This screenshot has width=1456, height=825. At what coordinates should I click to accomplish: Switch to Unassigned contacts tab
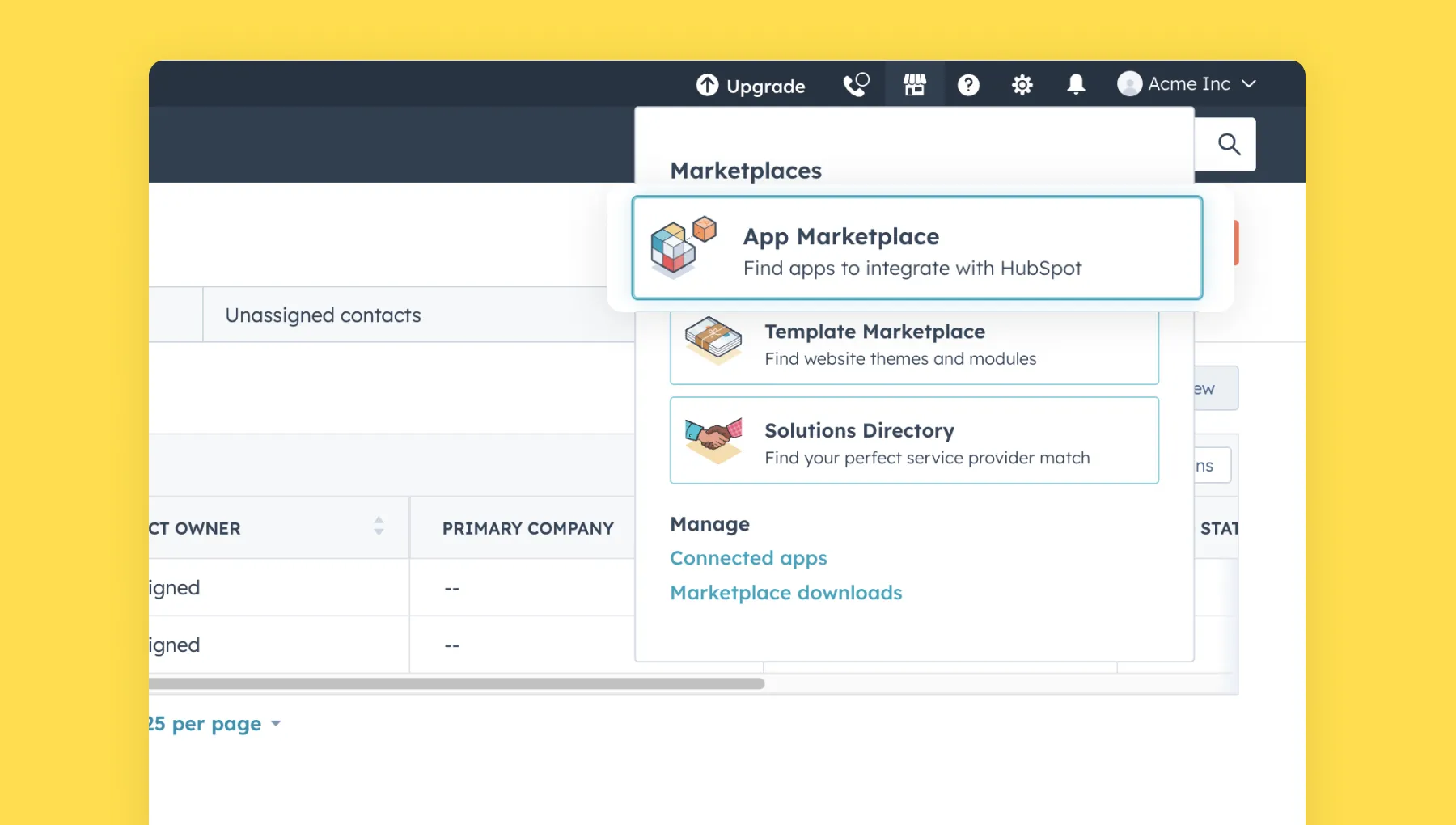pos(323,315)
